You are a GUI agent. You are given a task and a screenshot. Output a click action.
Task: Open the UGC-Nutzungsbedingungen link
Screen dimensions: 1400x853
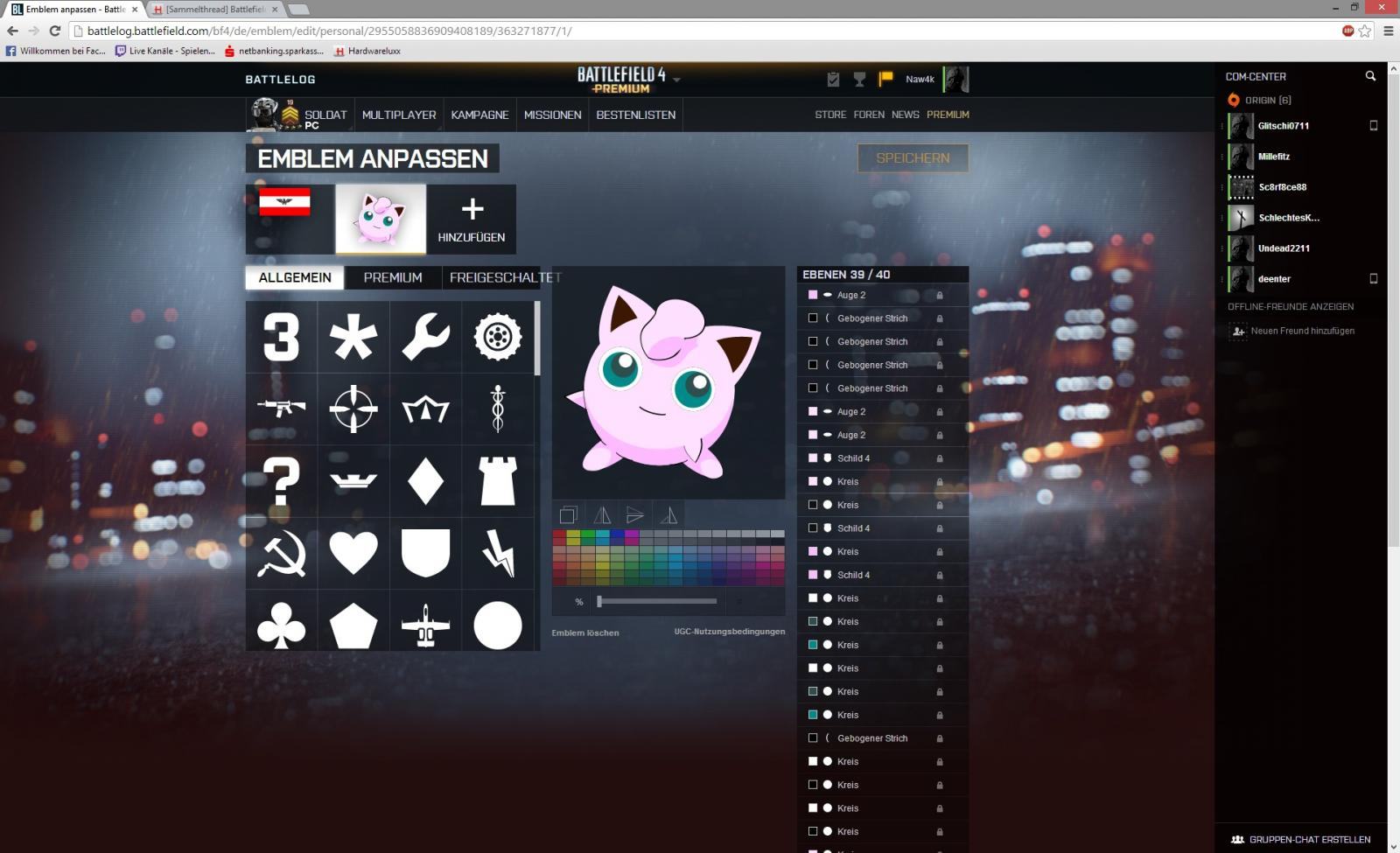coord(730,632)
